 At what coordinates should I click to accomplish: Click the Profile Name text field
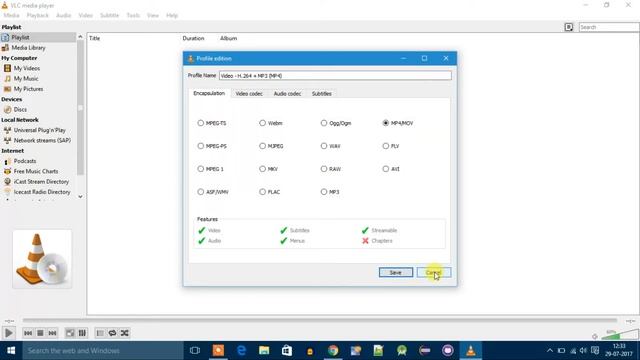tap(335, 76)
